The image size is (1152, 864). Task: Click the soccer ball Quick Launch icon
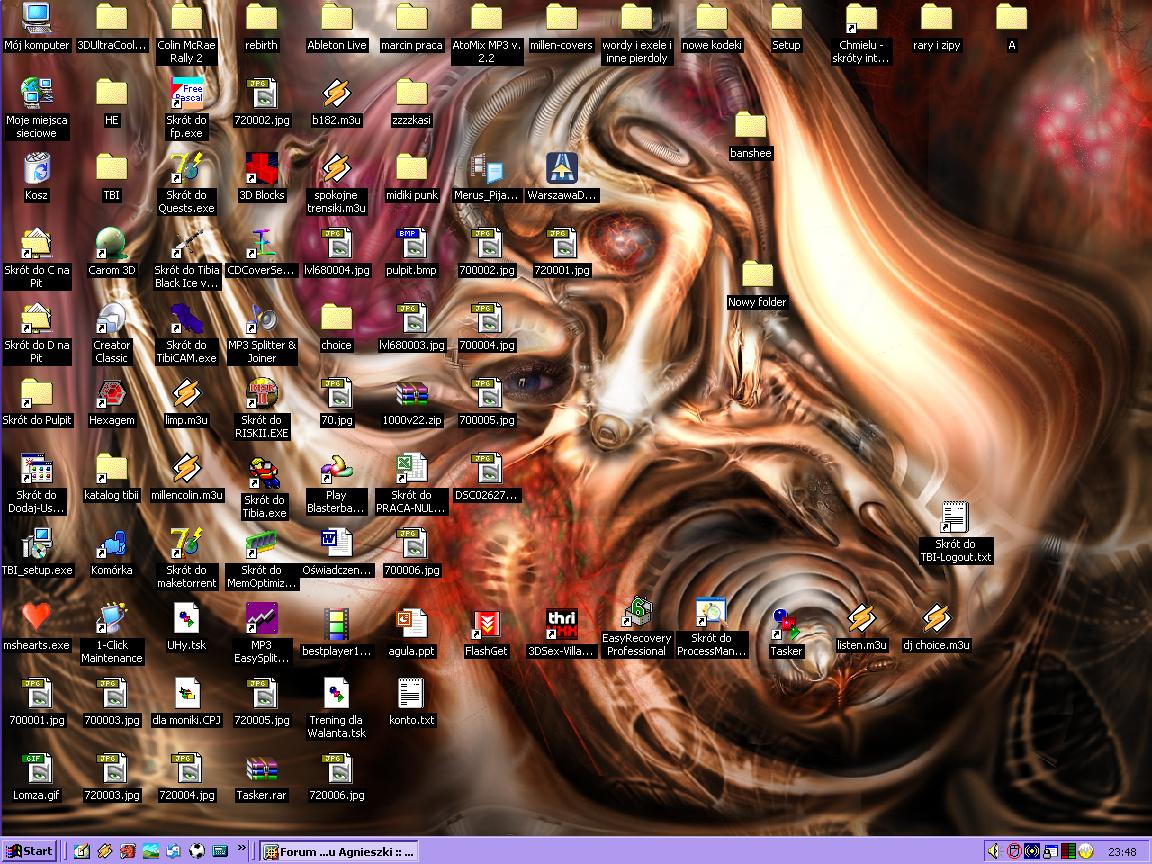pyautogui.click(x=197, y=851)
